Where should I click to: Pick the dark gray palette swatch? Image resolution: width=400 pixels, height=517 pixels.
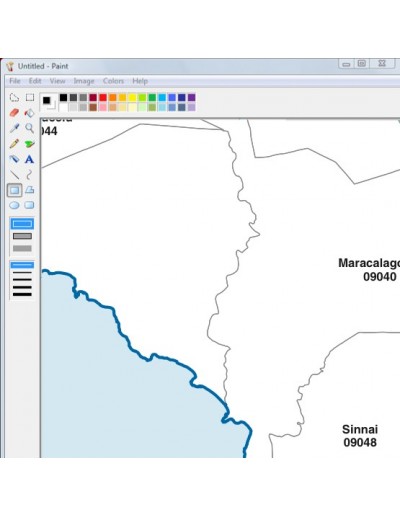[x=73, y=97]
